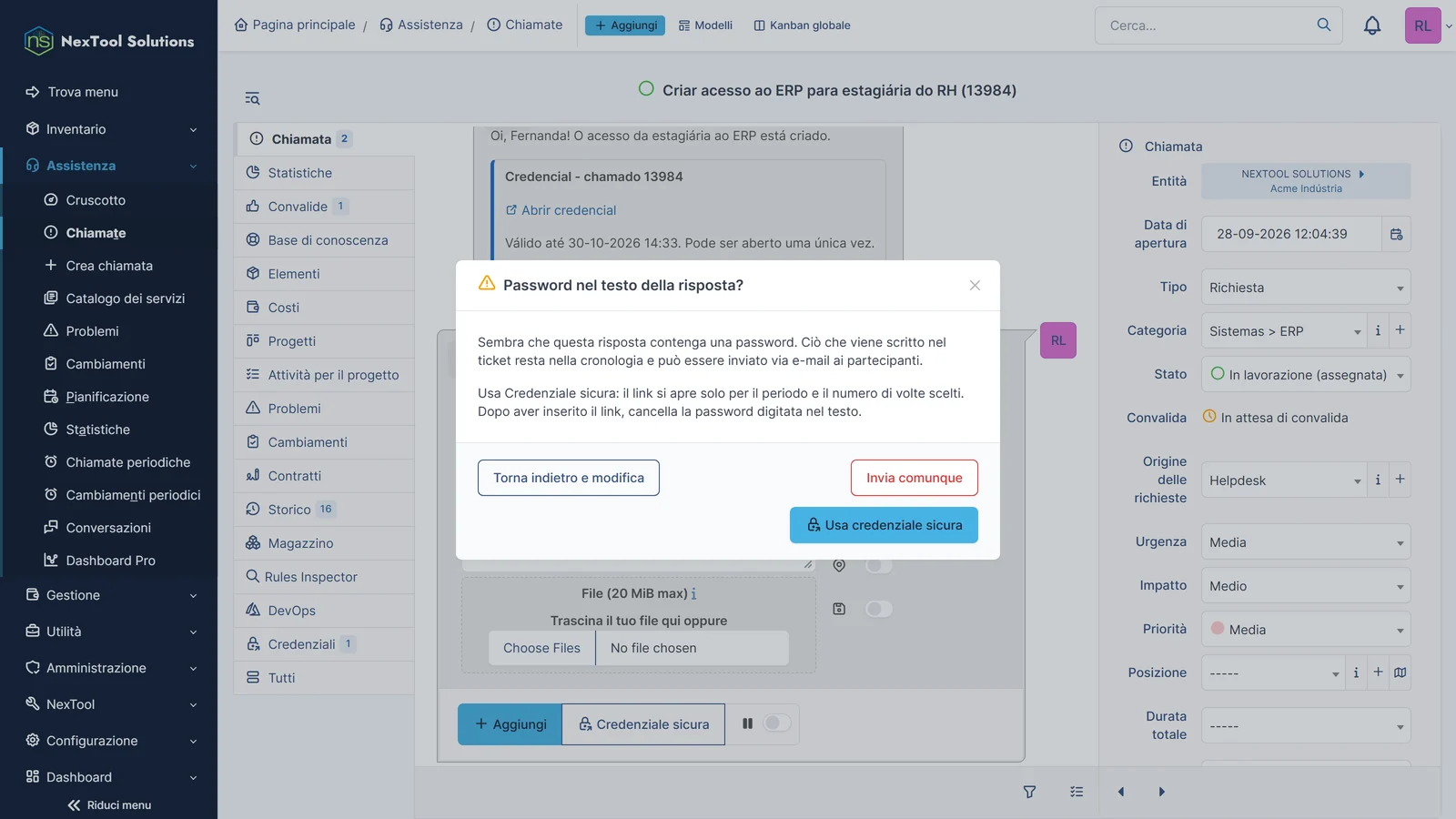The width and height of the screenshot is (1456, 819).
Task: Select Crea chiamata in the sidebar
Action: pyautogui.click(x=109, y=266)
